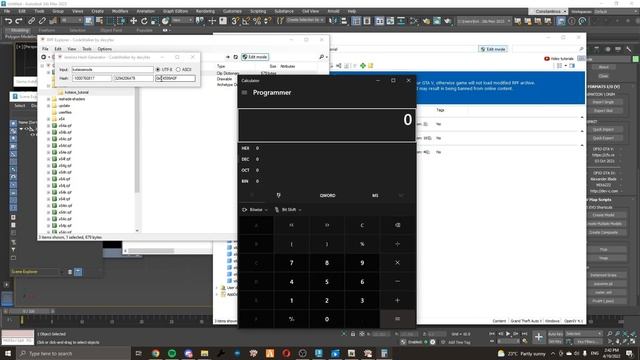Click the QWORD word size button
The height and width of the screenshot is (360, 640).
[x=327, y=196]
